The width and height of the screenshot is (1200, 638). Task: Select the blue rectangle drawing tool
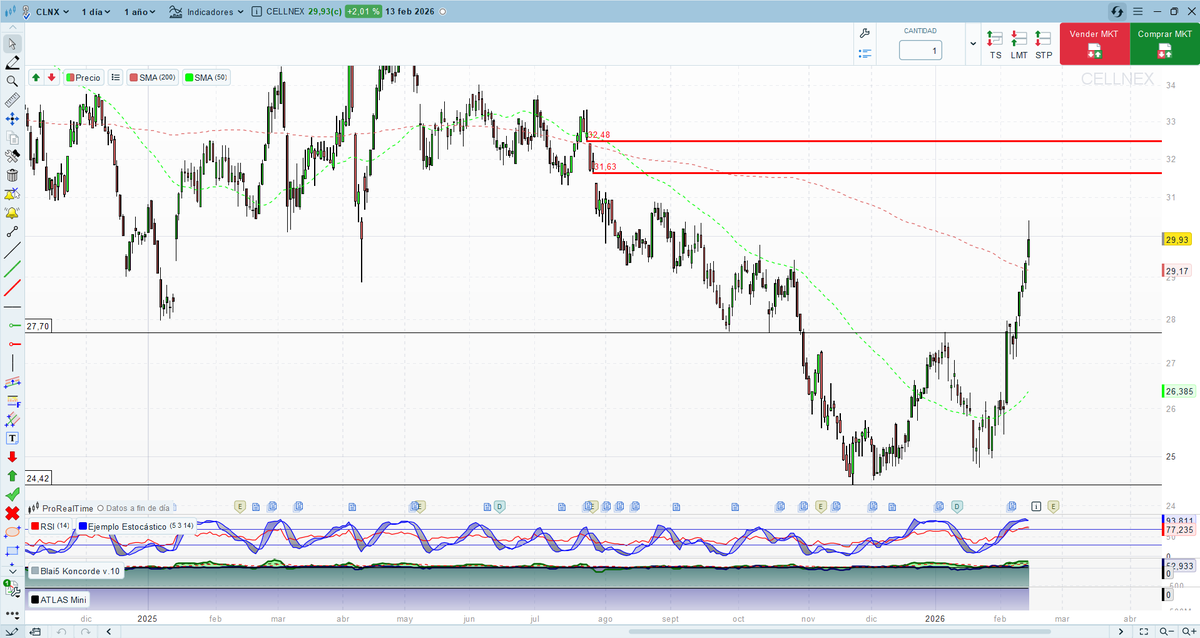[x=12, y=551]
